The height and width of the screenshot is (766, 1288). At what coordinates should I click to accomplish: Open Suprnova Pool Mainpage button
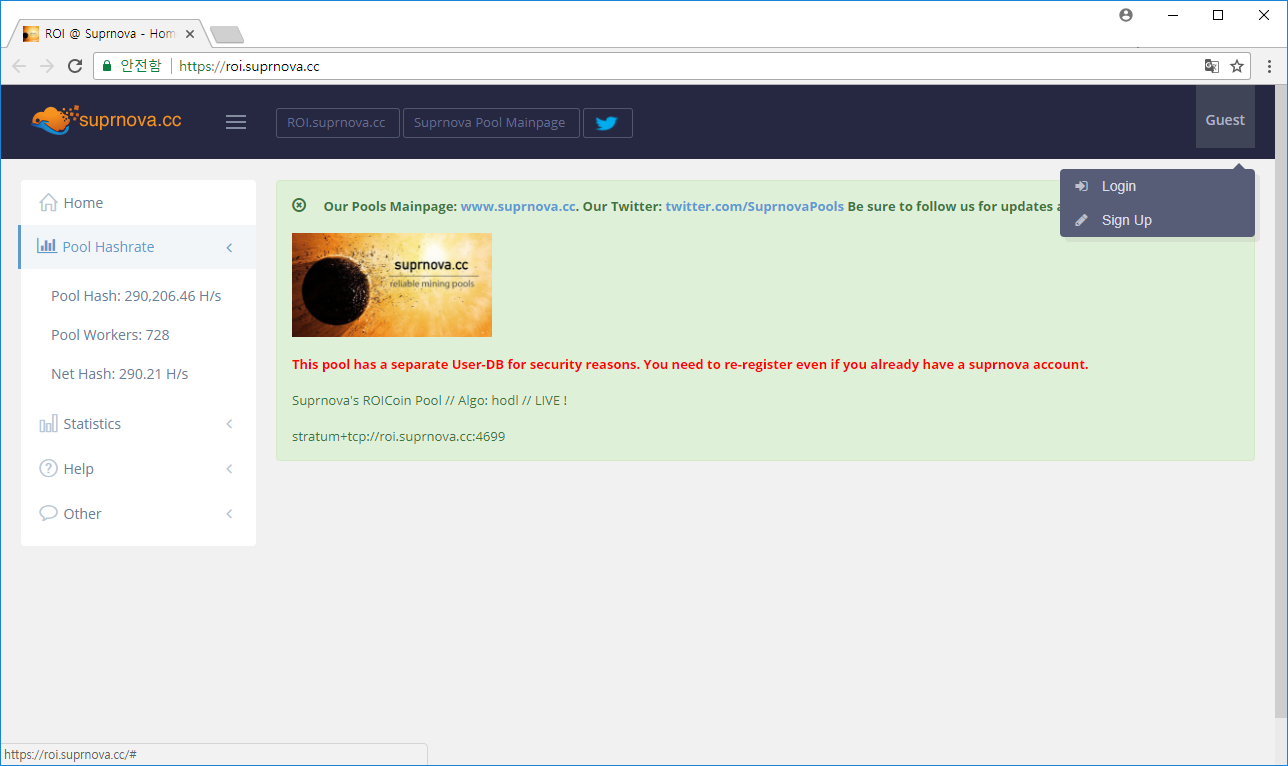pyautogui.click(x=490, y=123)
